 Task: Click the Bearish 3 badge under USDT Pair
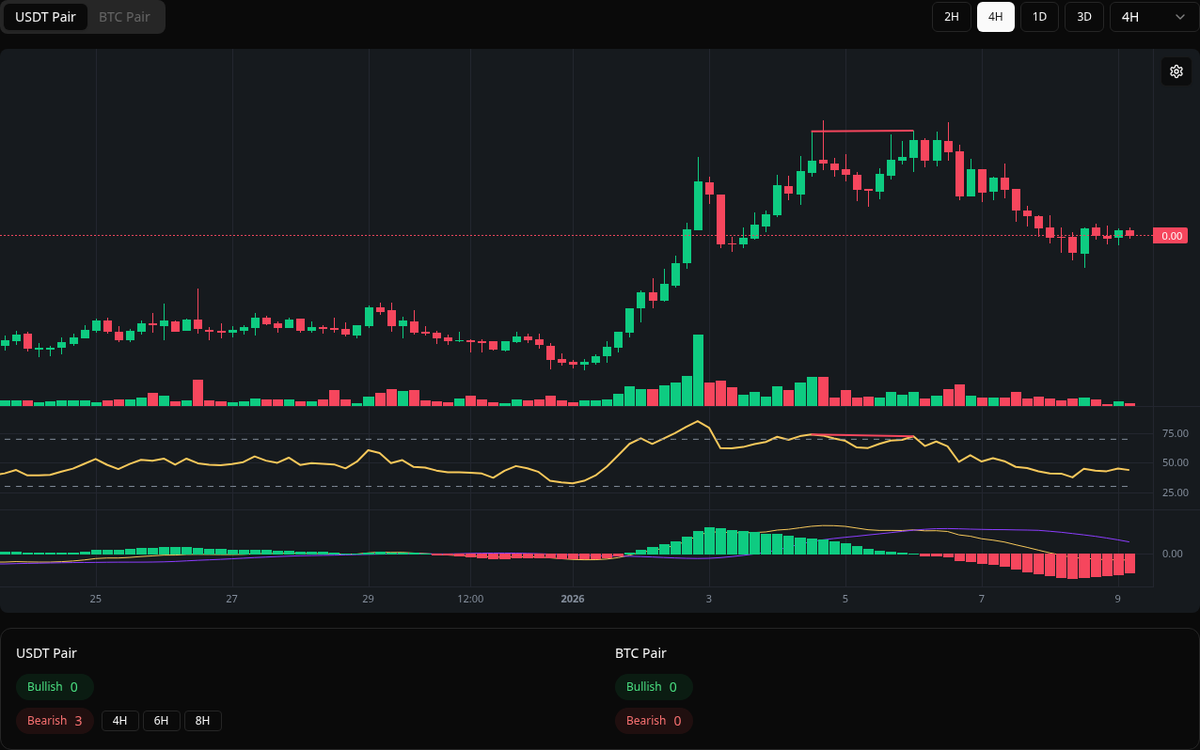click(x=54, y=720)
